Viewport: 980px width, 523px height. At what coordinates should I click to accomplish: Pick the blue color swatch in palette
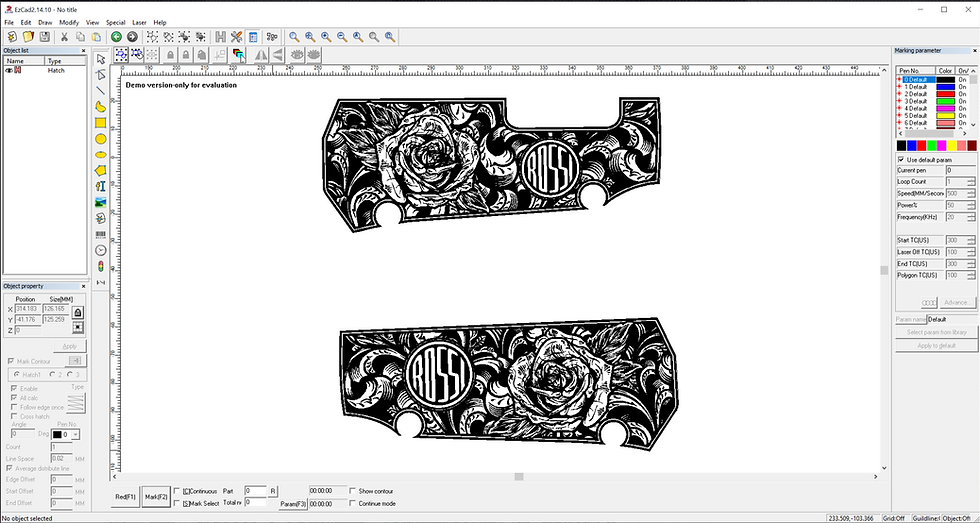click(911, 146)
